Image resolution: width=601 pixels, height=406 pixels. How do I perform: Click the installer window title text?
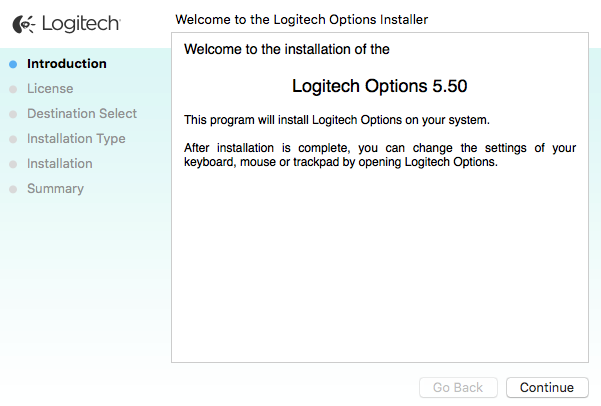point(301,19)
